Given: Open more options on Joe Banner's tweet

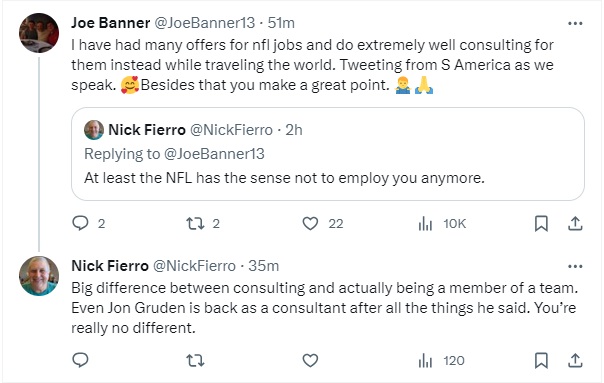Looking at the screenshot, I should (575, 24).
